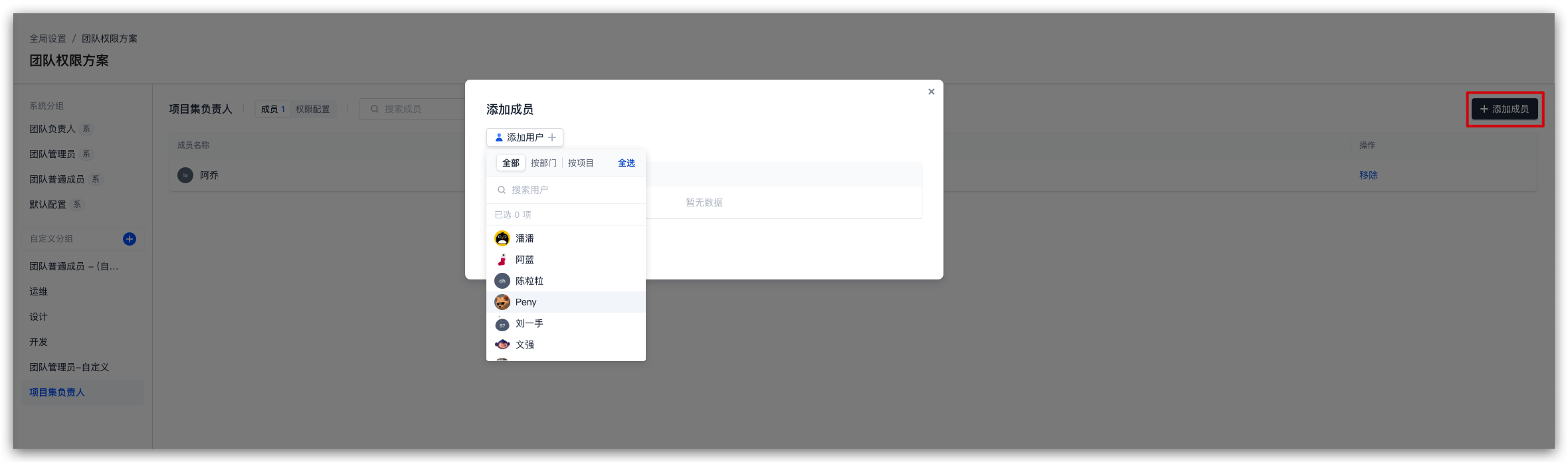Click 潘潘's avatar icon
This screenshot has width=1568, height=462.
point(502,238)
